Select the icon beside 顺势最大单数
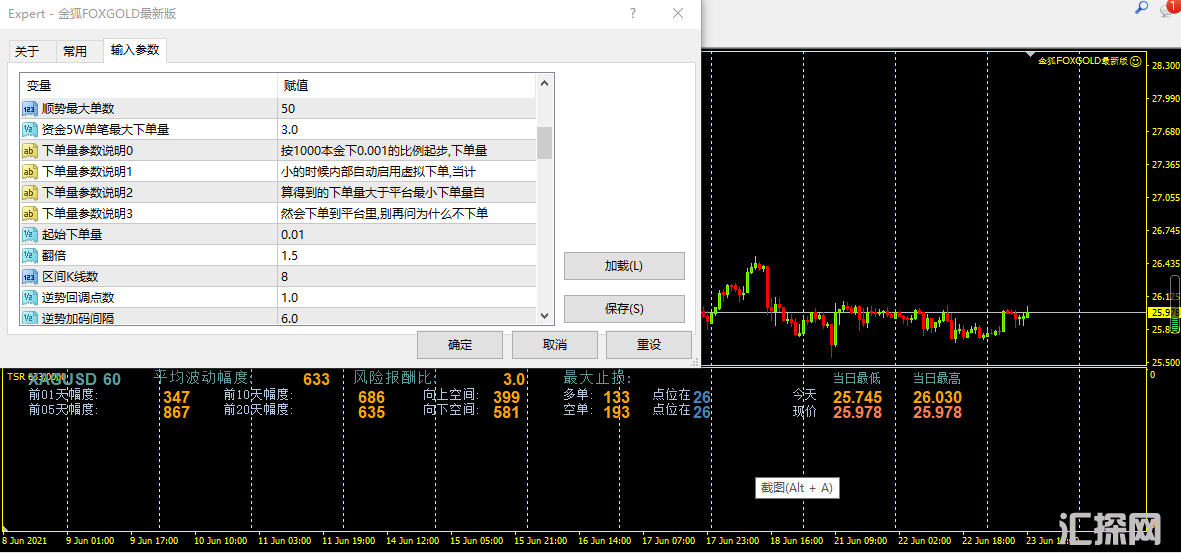The width and height of the screenshot is (1181, 553). (30, 108)
